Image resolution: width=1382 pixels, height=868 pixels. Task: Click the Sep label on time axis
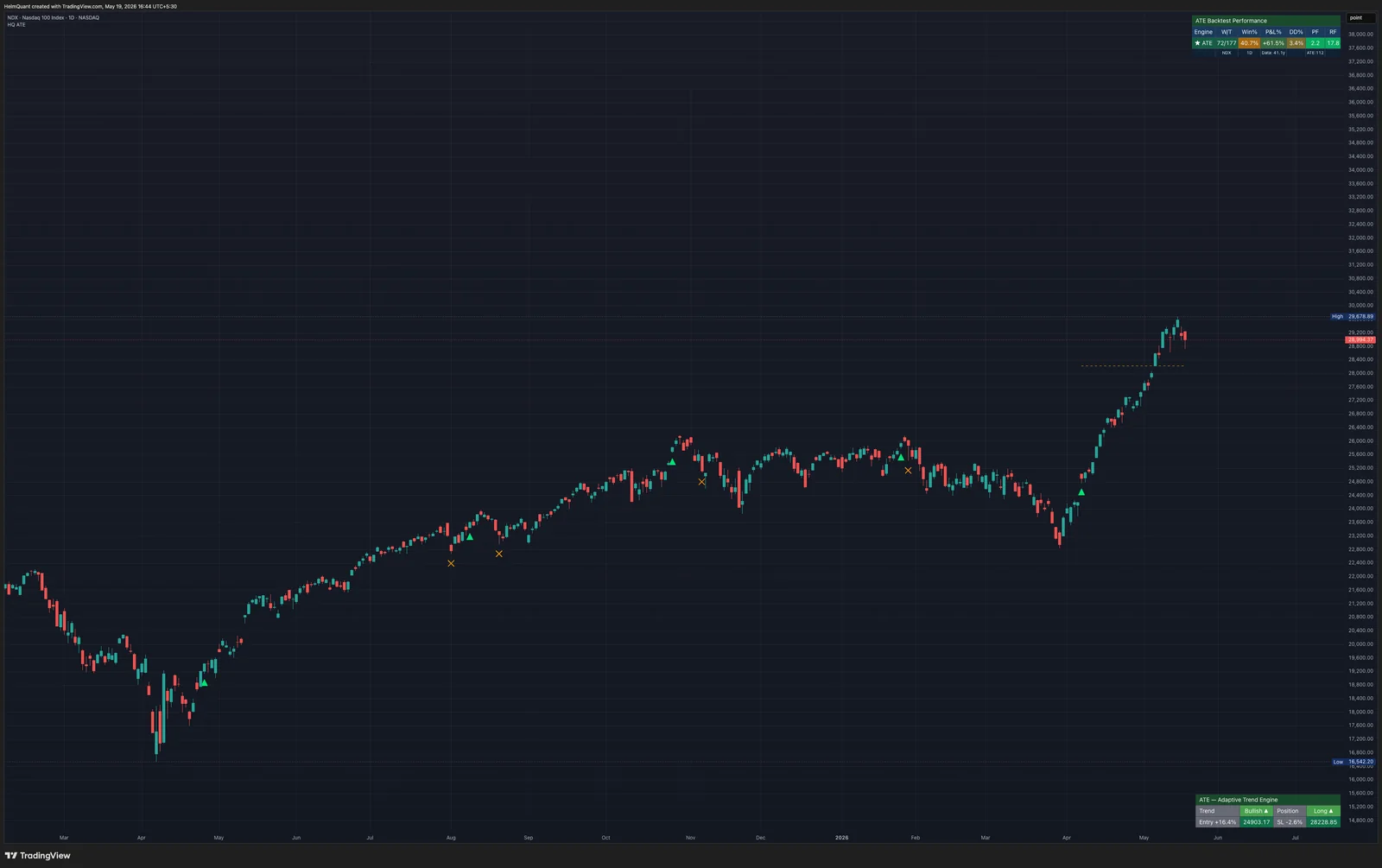(529, 838)
